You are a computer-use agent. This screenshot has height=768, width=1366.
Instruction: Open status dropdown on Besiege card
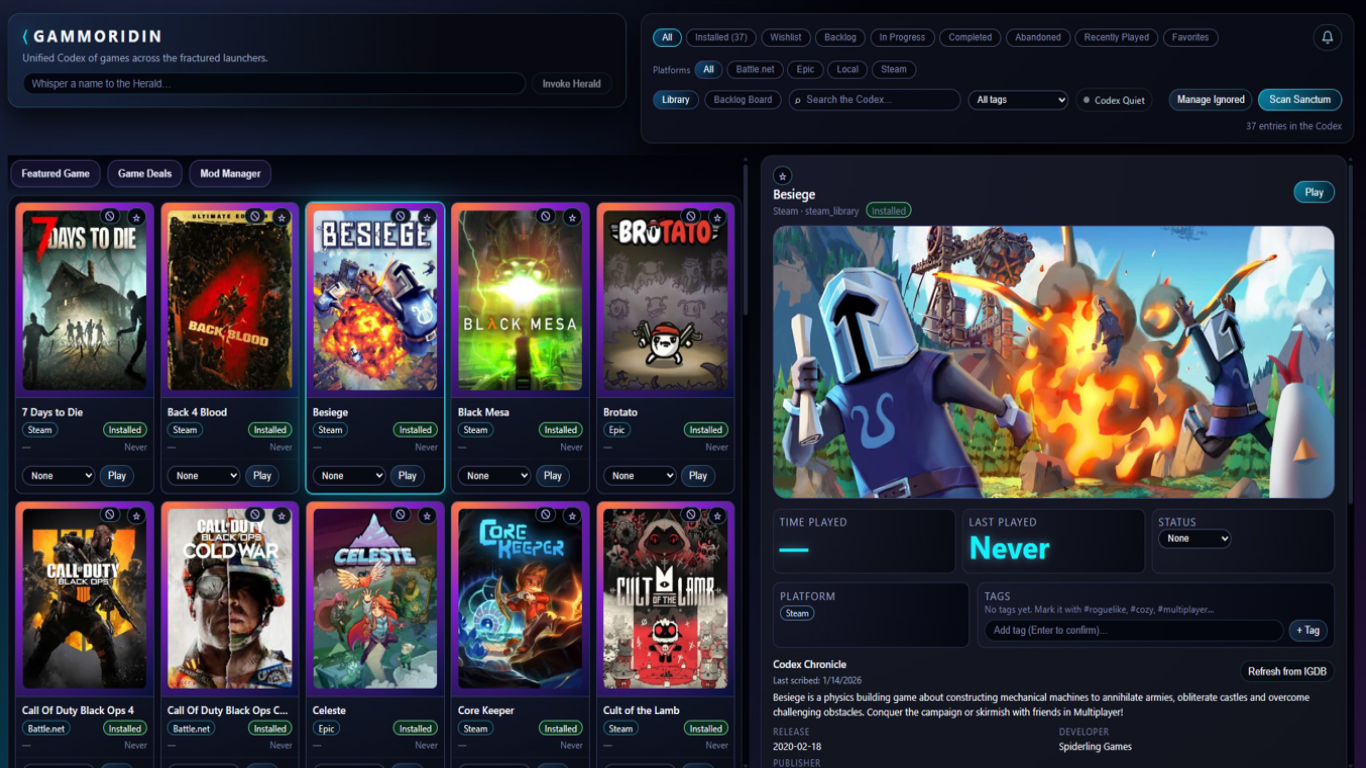349,476
